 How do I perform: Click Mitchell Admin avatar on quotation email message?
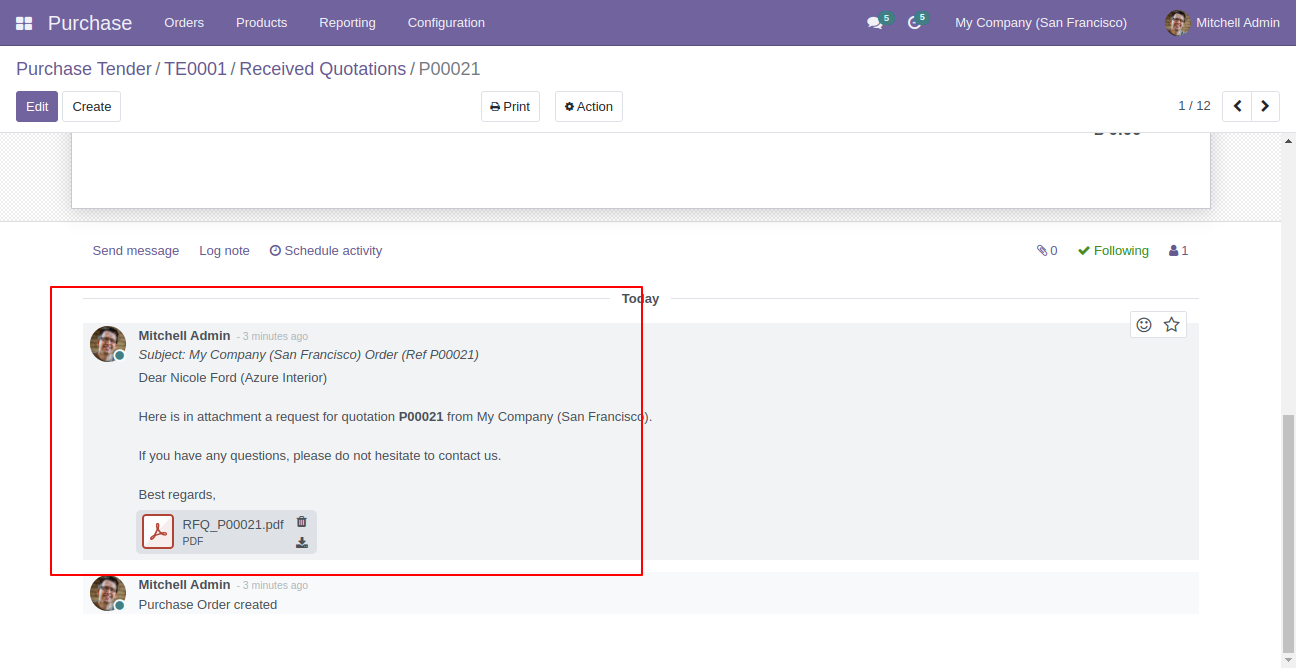click(108, 344)
